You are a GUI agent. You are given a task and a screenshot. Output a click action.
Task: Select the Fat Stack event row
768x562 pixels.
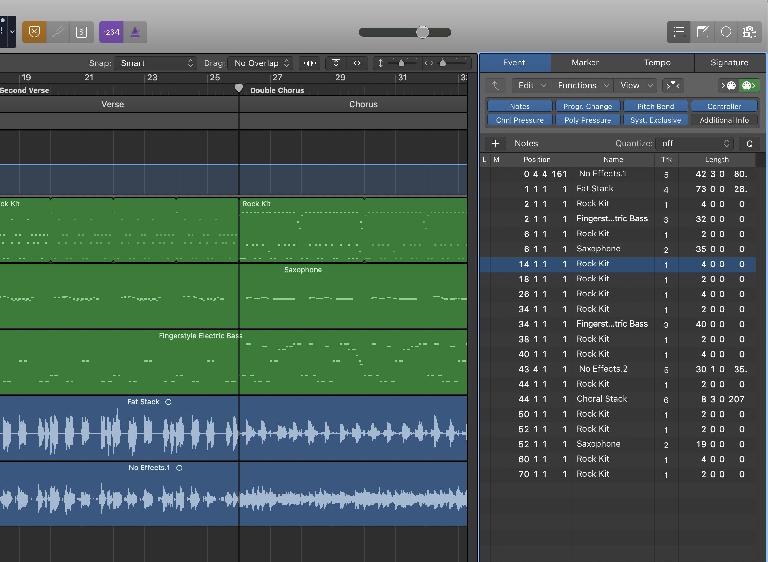618,189
